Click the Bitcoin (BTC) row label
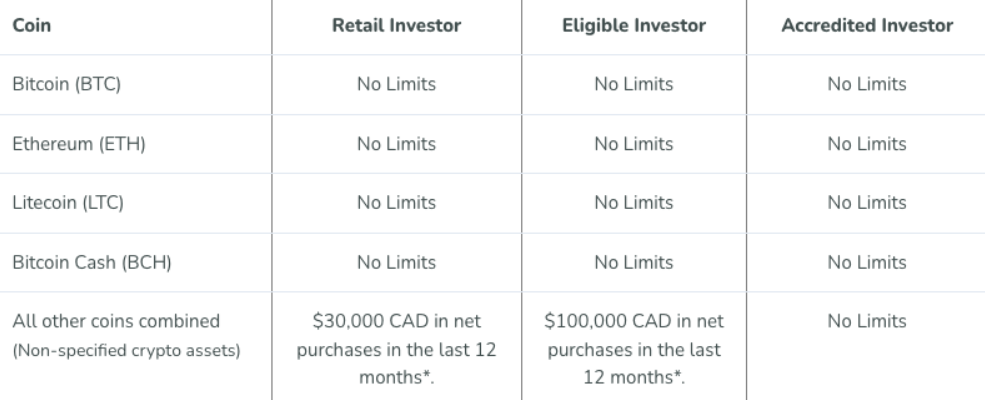The width and height of the screenshot is (985, 400). (x=67, y=84)
